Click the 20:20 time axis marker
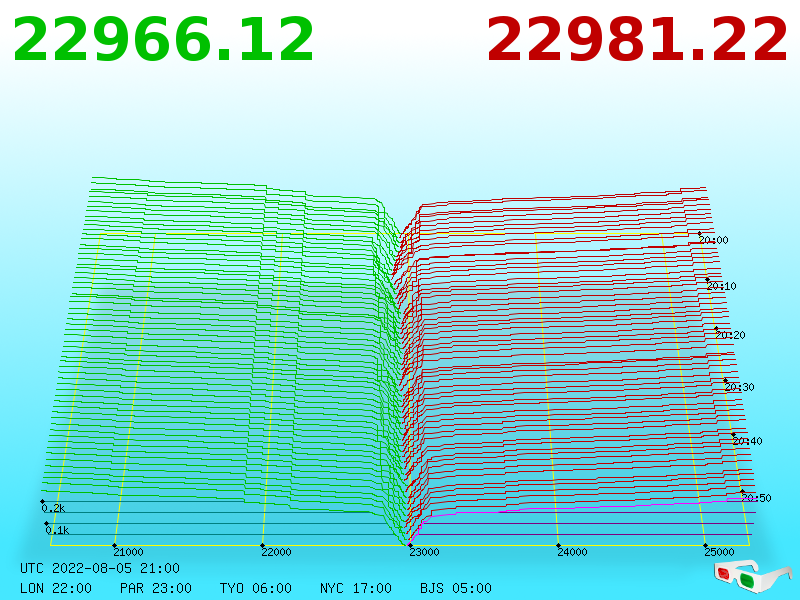The width and height of the screenshot is (800, 600). click(x=730, y=335)
